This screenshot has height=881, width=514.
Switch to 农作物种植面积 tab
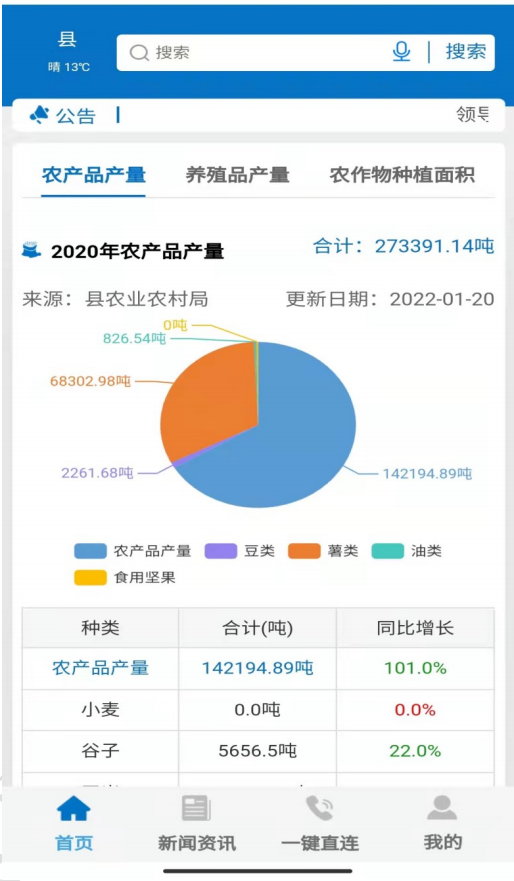402,175
